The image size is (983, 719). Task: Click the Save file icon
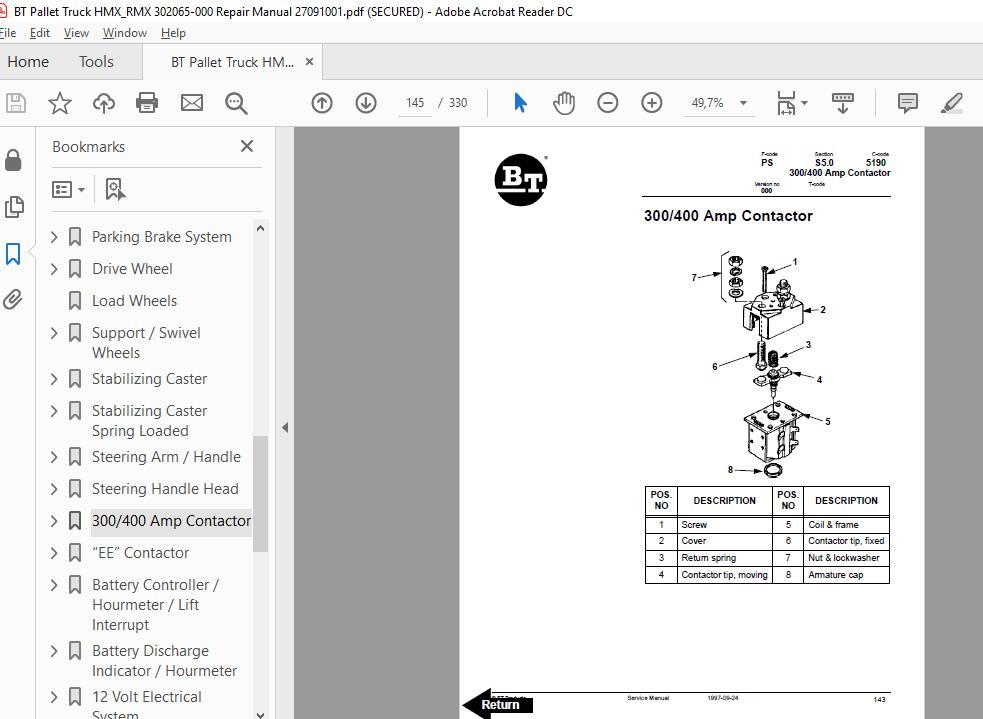[16, 103]
